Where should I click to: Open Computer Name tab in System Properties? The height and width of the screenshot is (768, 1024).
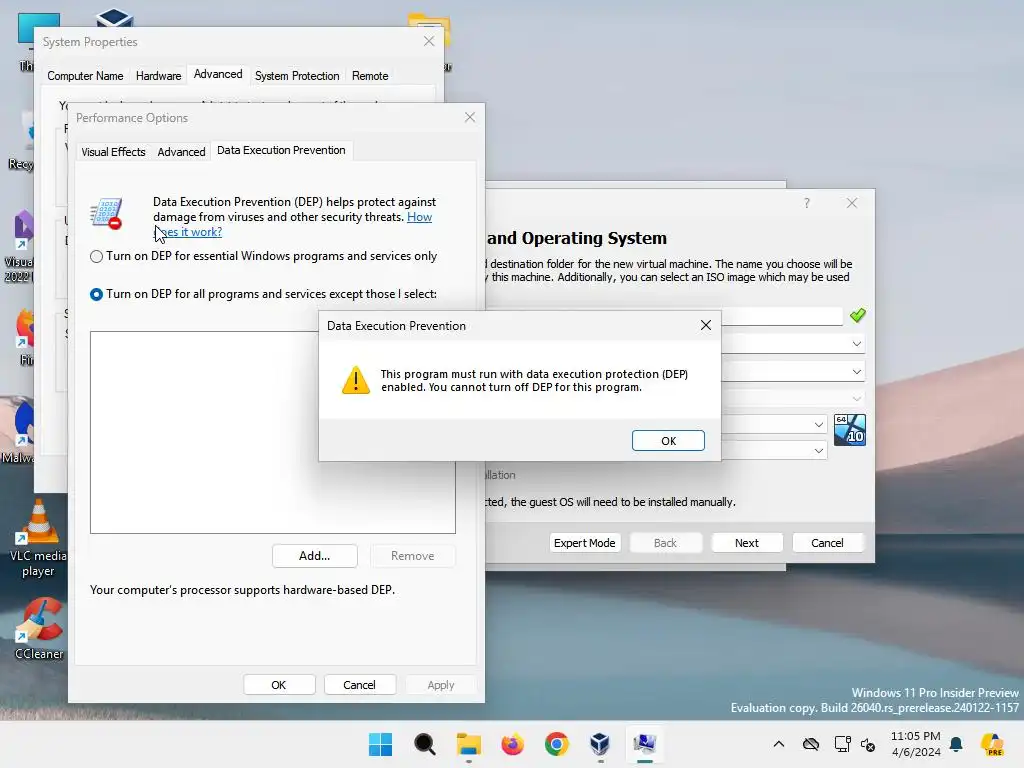point(86,76)
